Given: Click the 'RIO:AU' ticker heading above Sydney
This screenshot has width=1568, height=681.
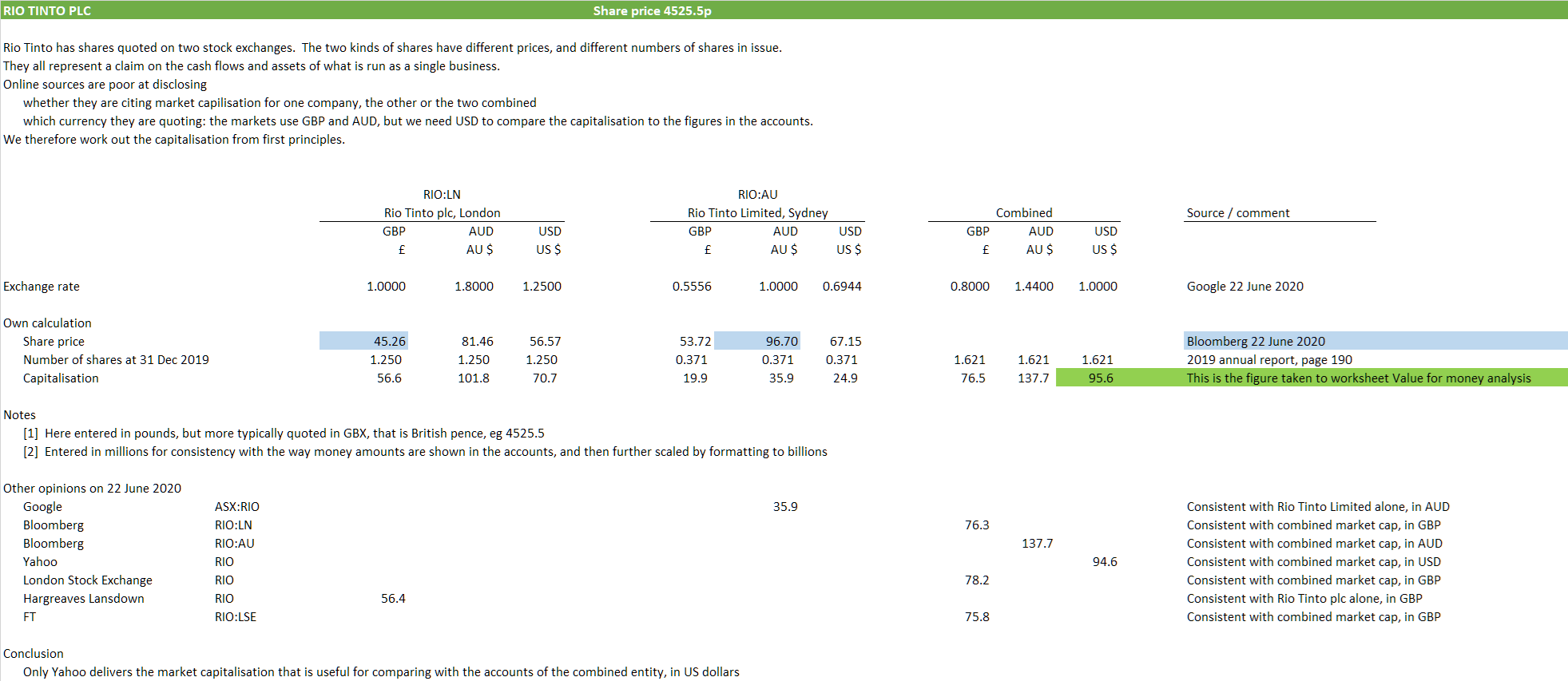Looking at the screenshot, I should pyautogui.click(x=757, y=194).
